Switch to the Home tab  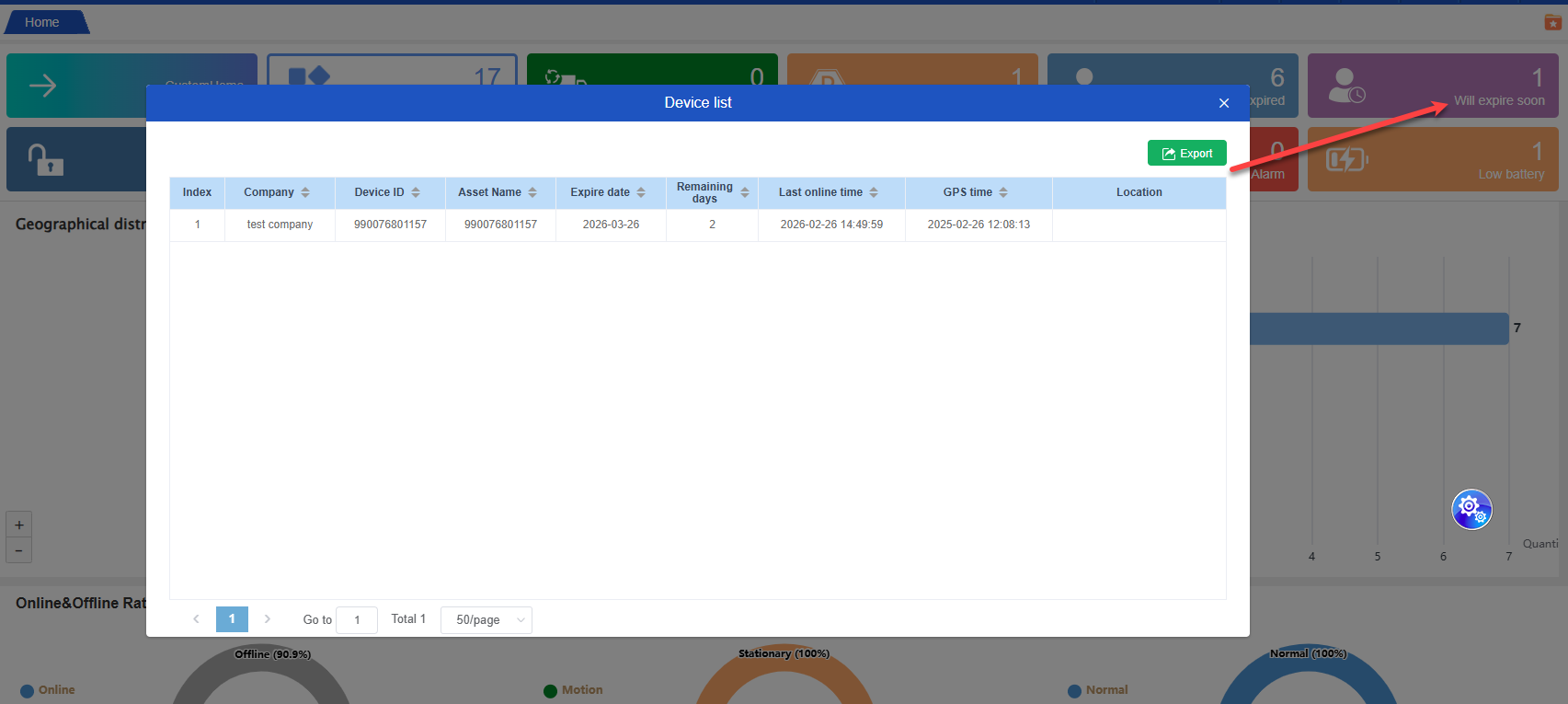42,22
